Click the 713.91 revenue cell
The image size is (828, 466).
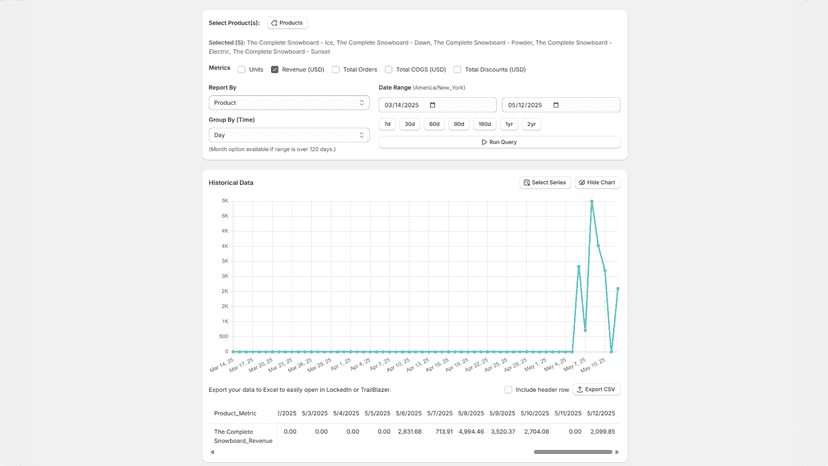pyautogui.click(x=444, y=432)
